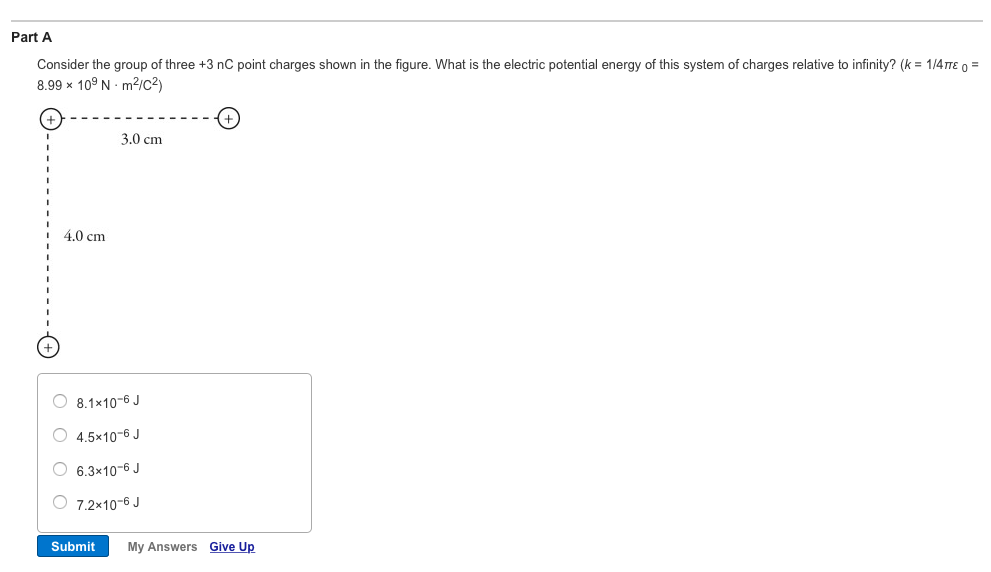Click the 8.1×10⁻⁶ J answer label text

(108, 401)
